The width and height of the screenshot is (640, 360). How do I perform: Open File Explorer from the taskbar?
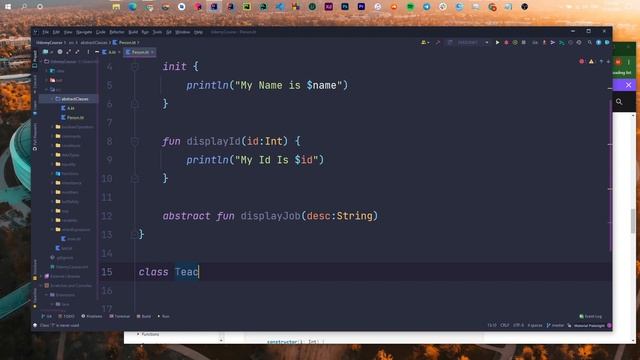[x=116, y=7]
